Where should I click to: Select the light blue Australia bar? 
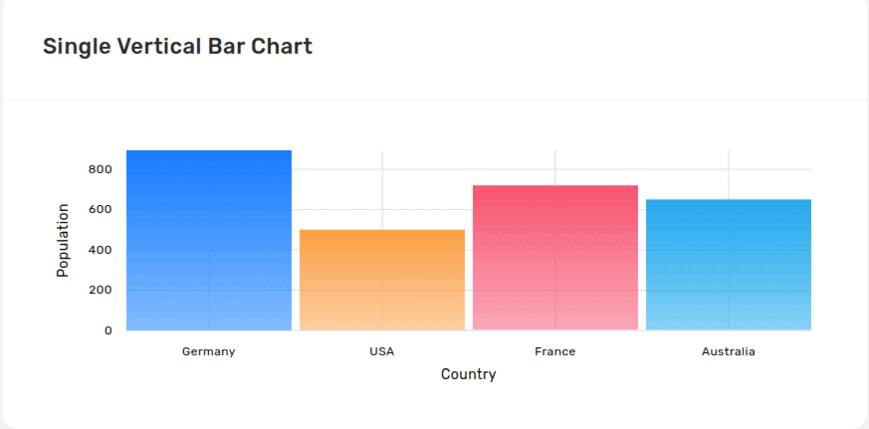point(728,264)
